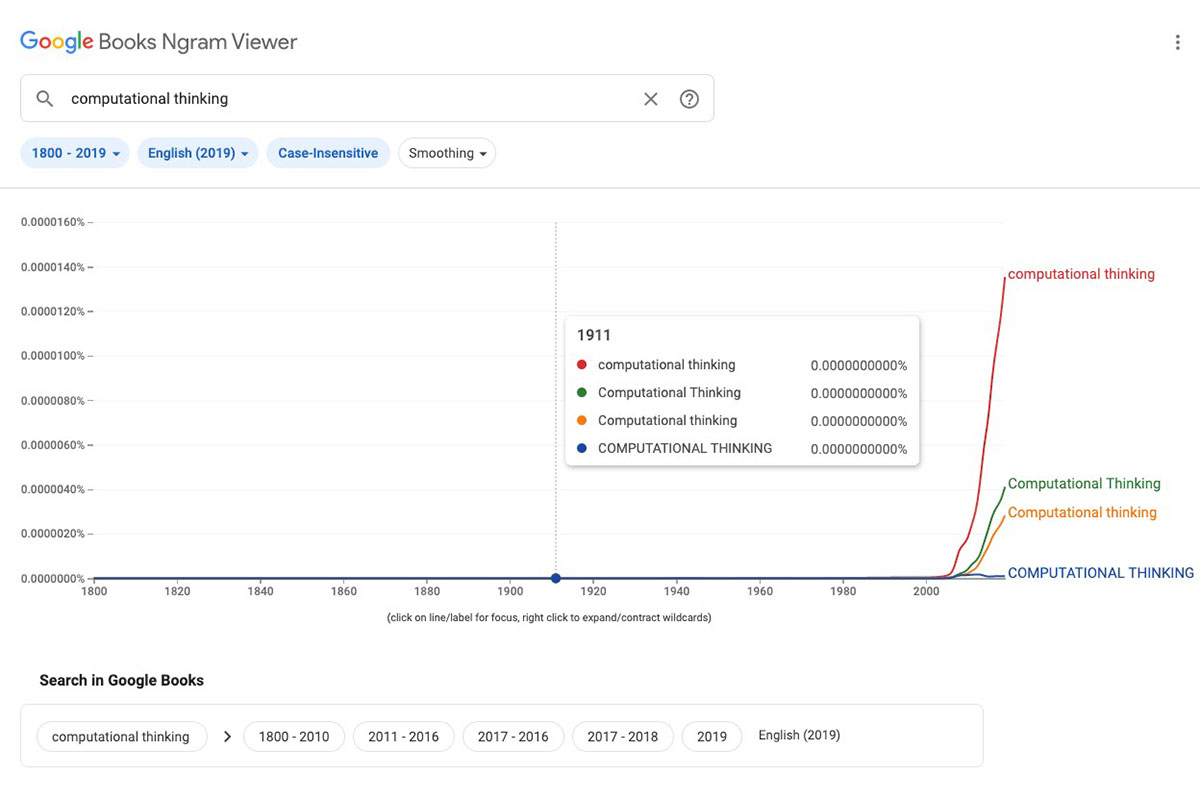Click the blue swatch in the 1911 tooltip
This screenshot has width=1200, height=800.
click(x=582, y=449)
